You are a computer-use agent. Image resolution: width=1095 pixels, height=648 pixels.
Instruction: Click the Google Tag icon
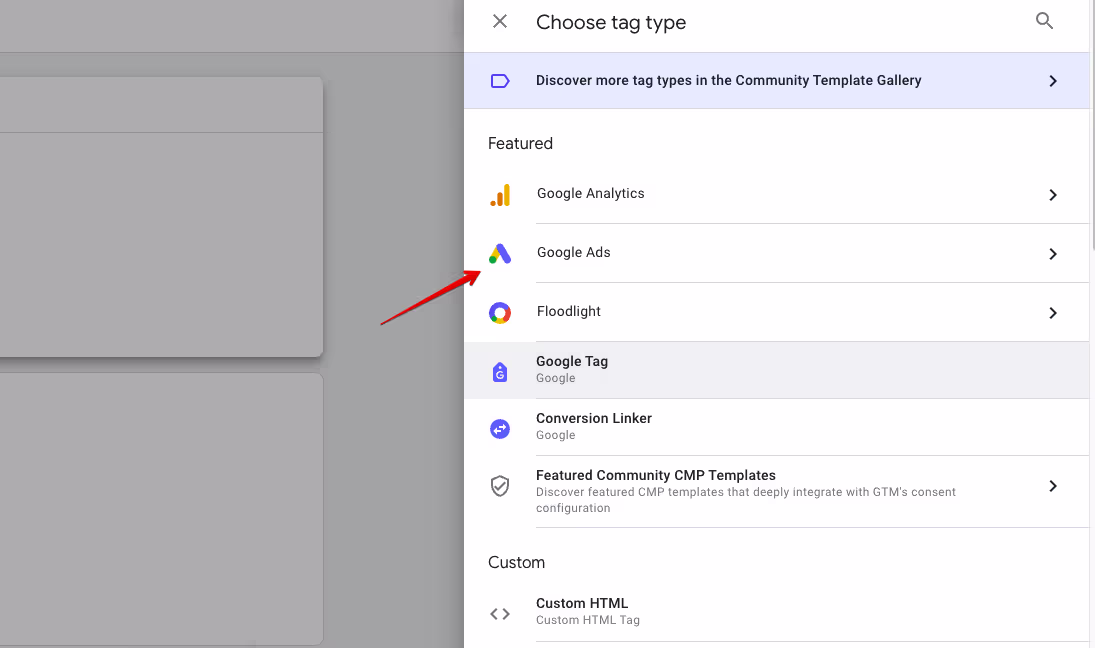[500, 372]
